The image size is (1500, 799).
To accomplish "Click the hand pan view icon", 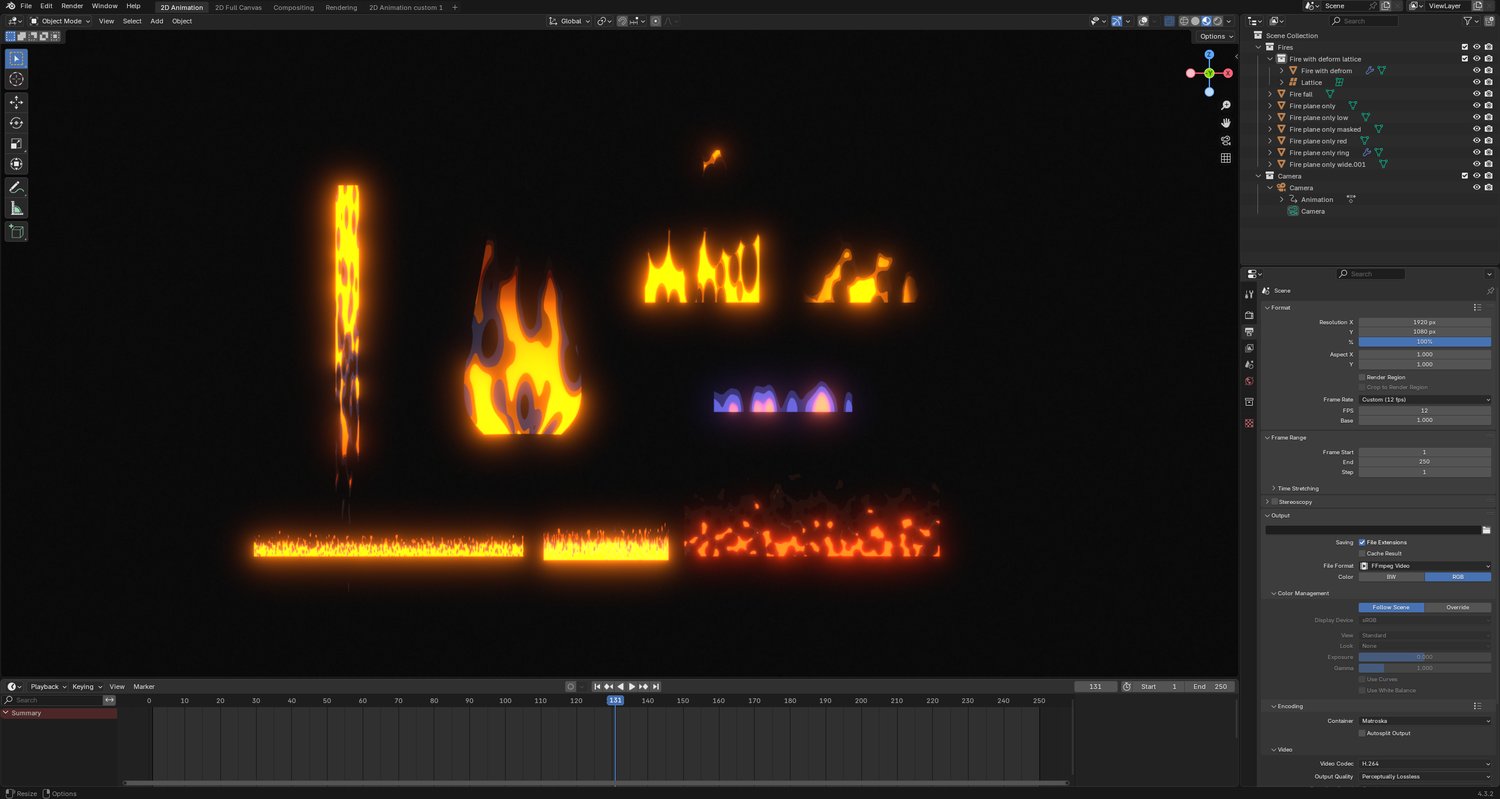I will pyautogui.click(x=1226, y=123).
